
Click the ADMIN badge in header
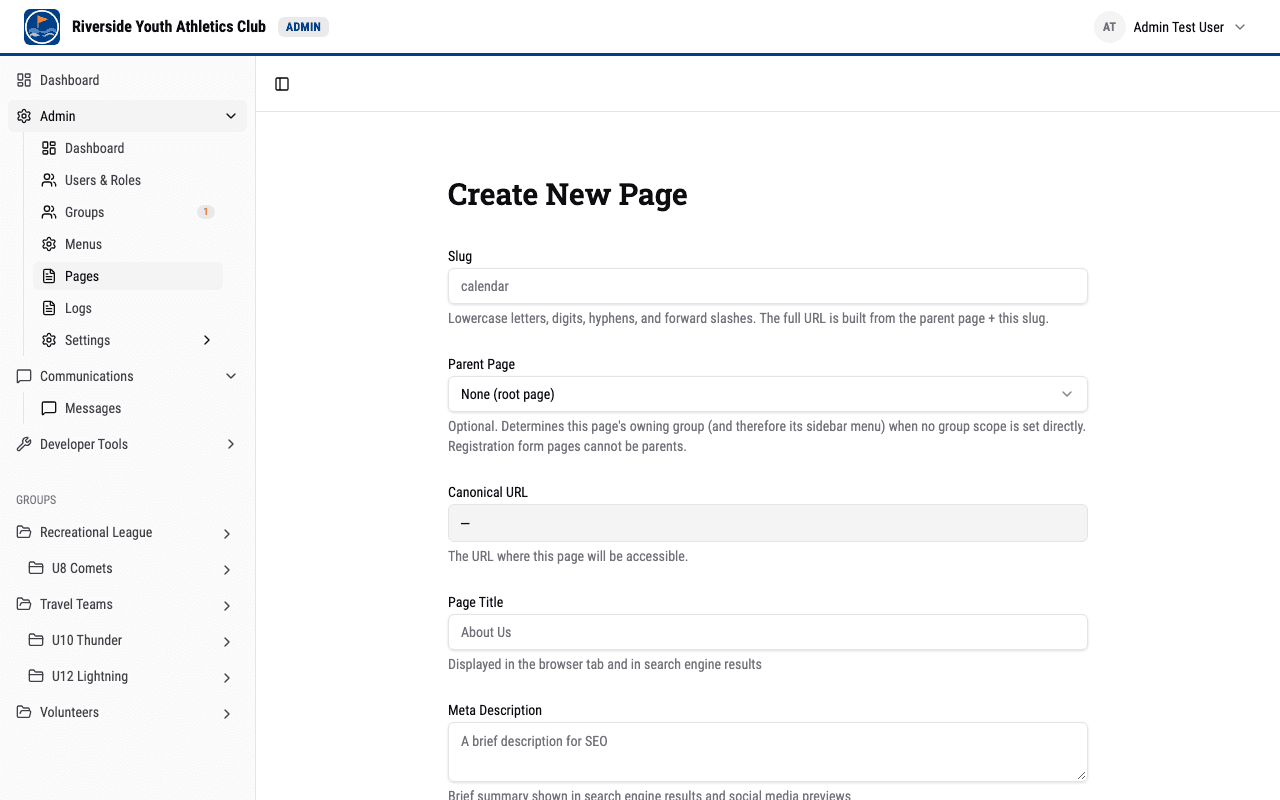pos(303,27)
